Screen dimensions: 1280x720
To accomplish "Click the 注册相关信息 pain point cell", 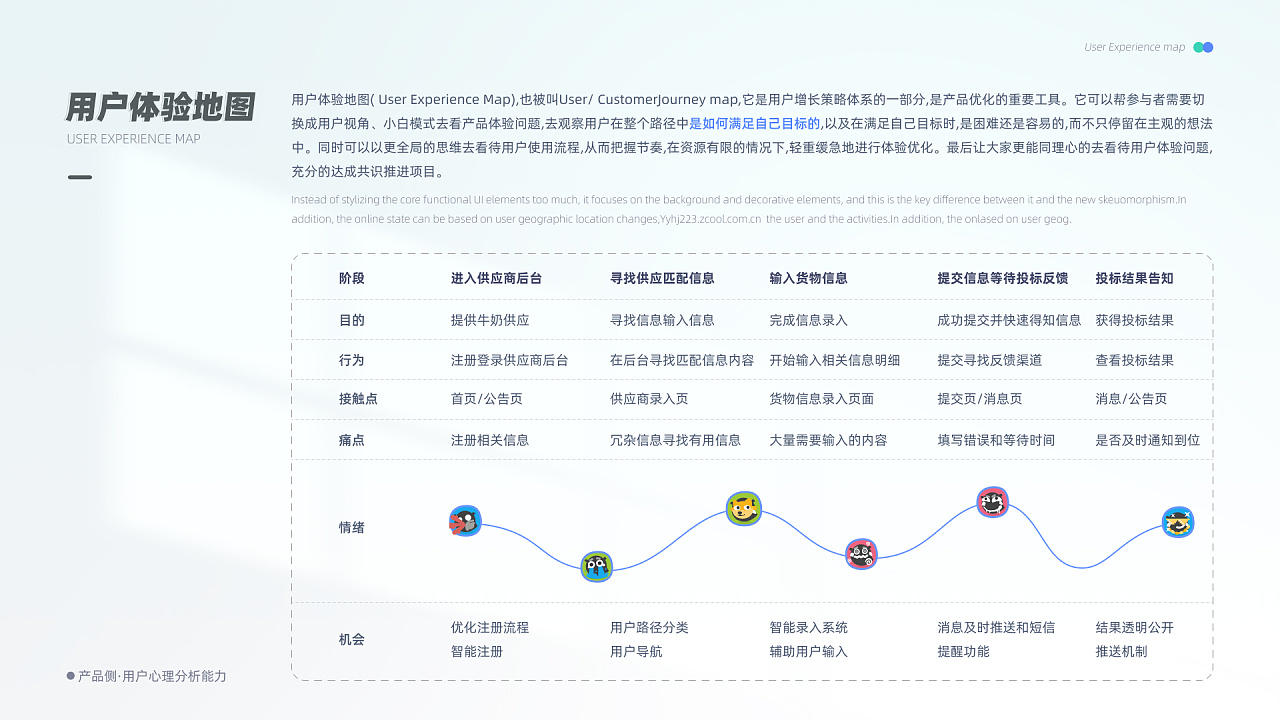I will click(x=490, y=440).
